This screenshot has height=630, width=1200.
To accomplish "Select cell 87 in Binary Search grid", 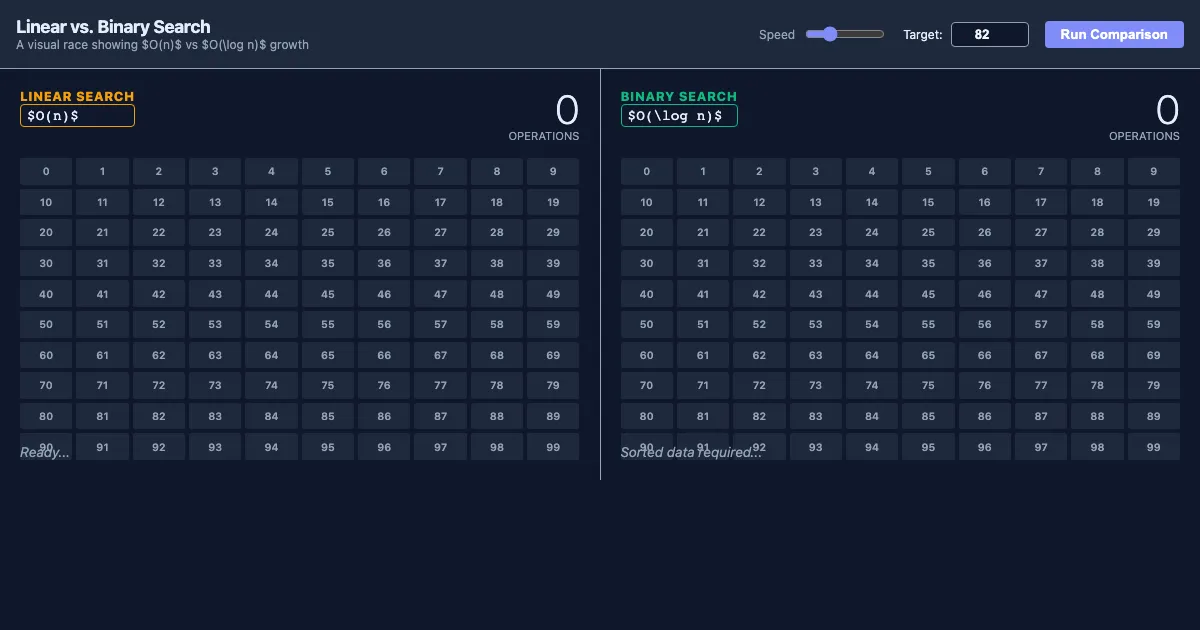I will (x=1041, y=416).
